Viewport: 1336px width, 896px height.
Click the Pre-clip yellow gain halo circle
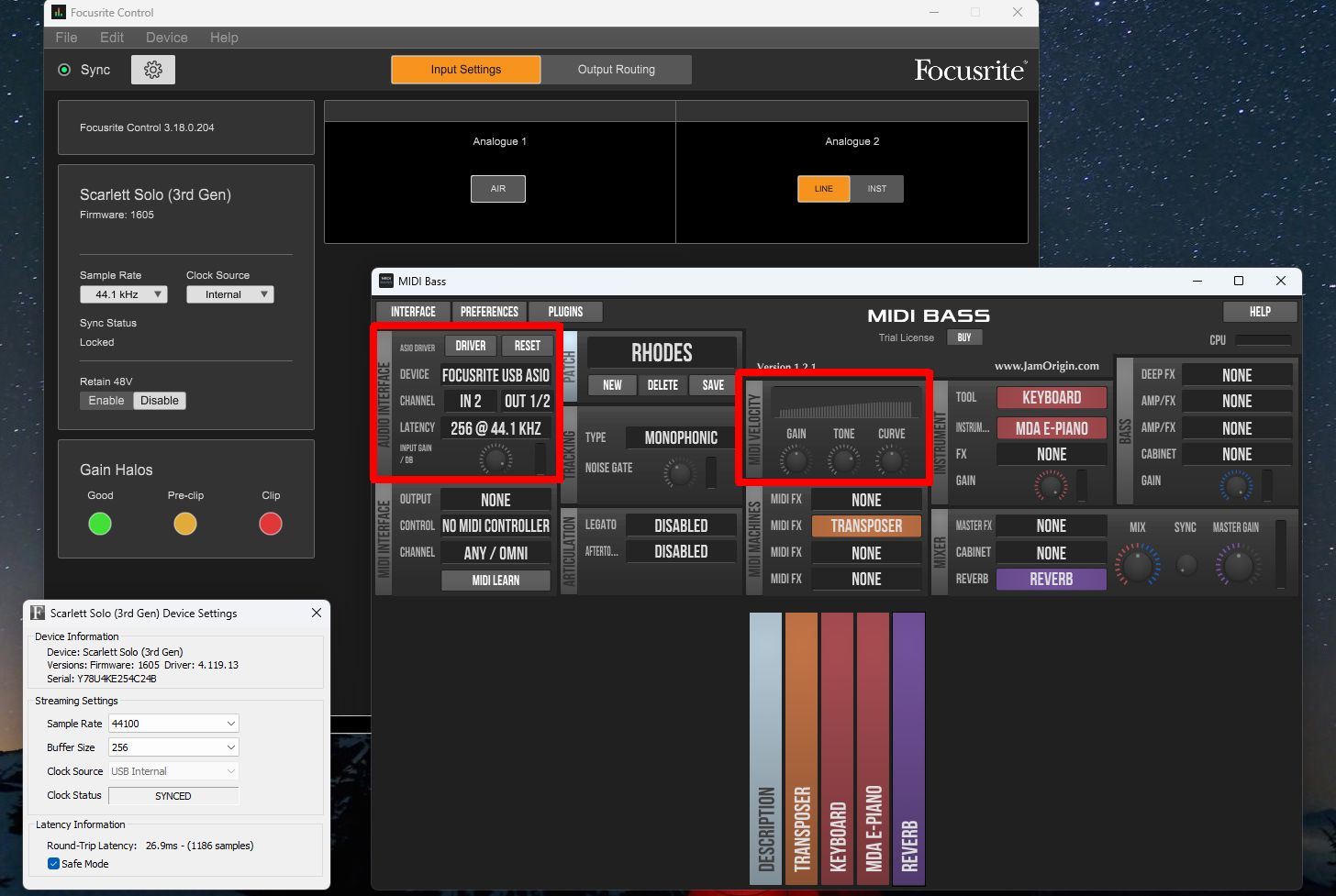185,524
